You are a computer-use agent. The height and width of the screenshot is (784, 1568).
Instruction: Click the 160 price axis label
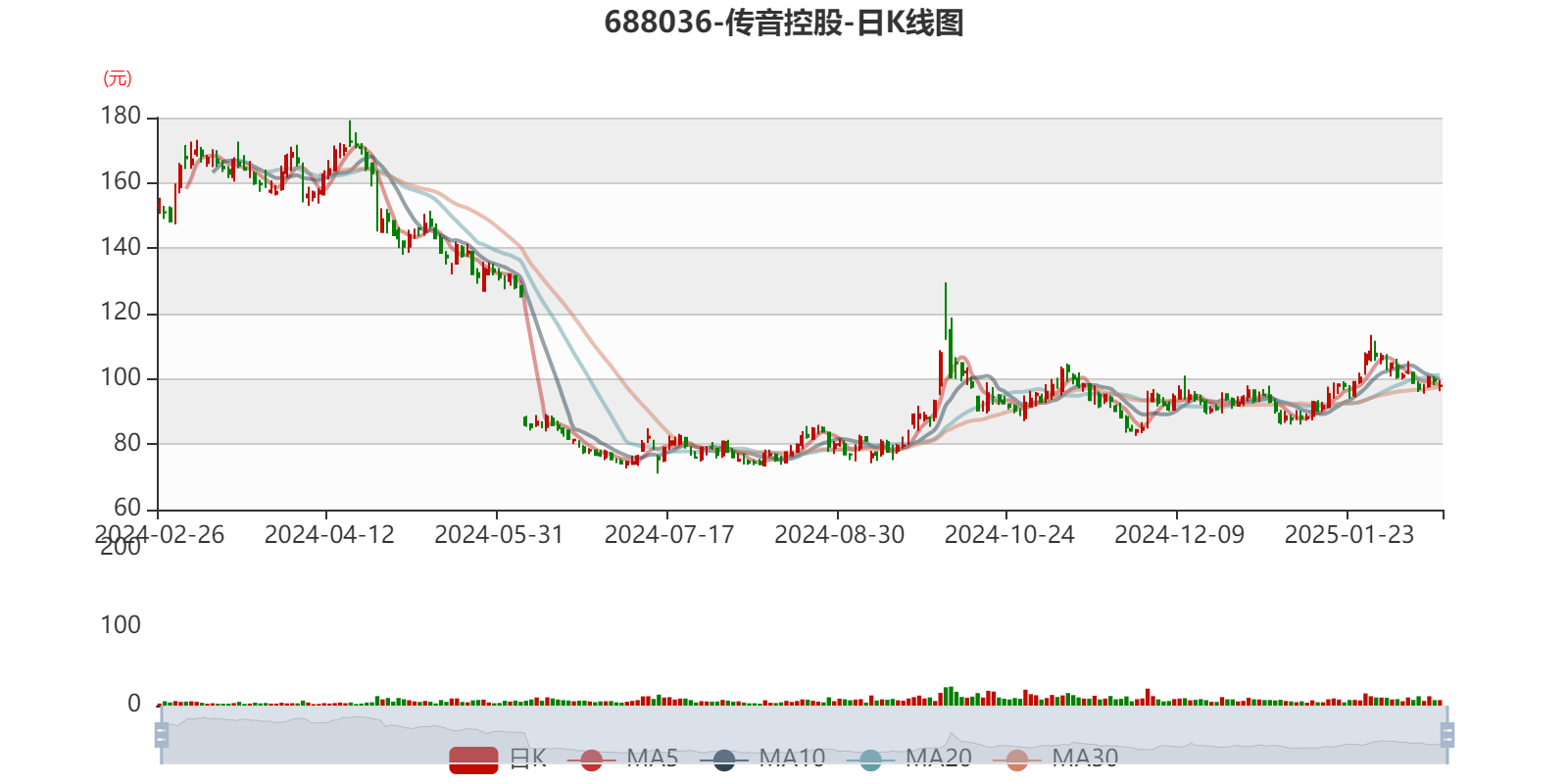tap(121, 181)
